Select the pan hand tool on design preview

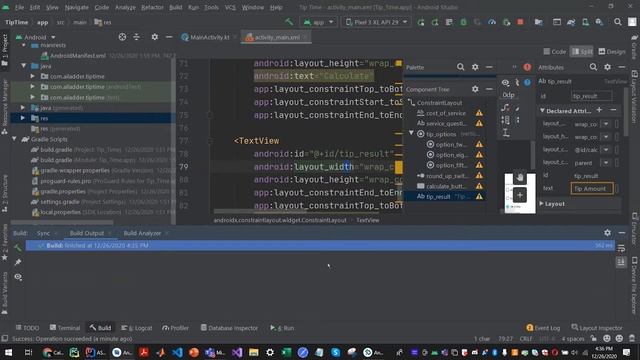click(x=519, y=178)
